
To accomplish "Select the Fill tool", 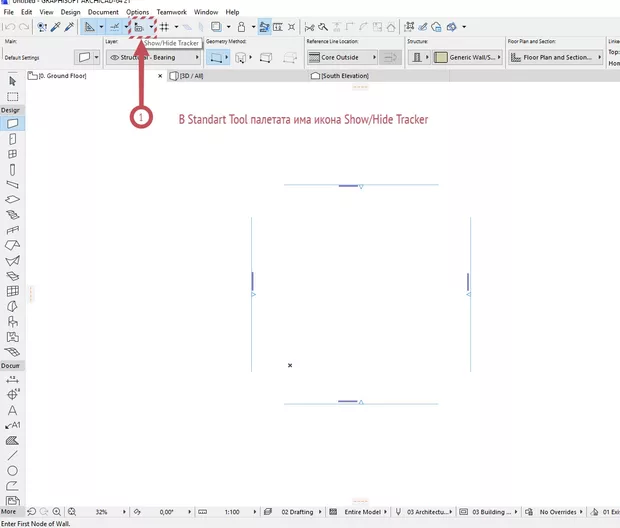I will (x=12, y=440).
